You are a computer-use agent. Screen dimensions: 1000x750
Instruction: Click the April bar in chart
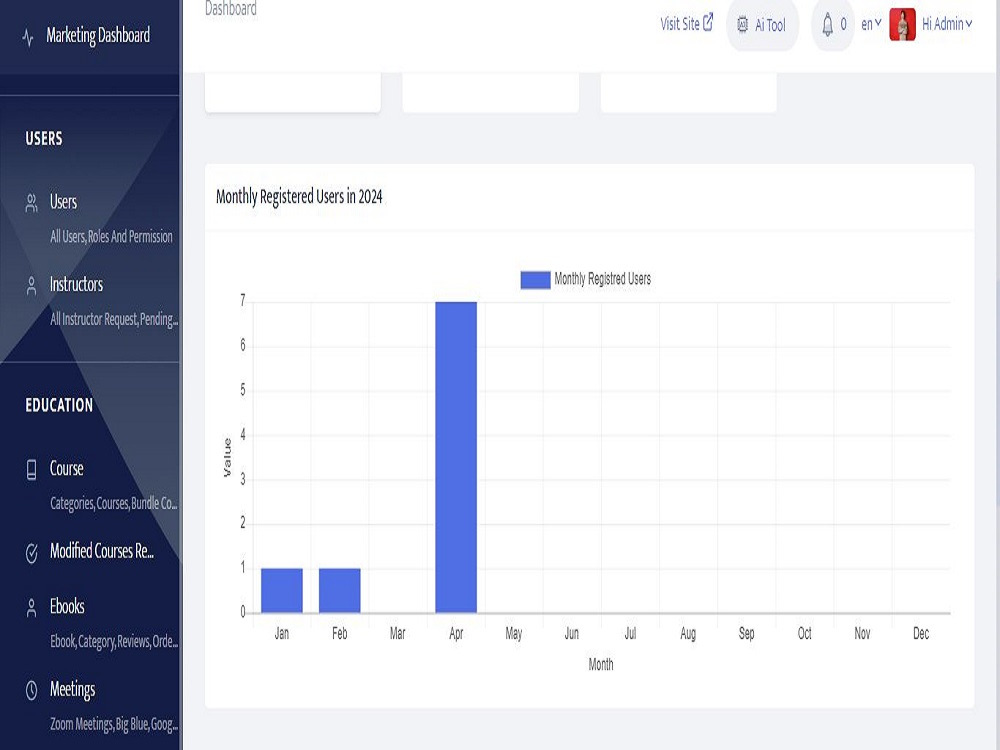pyautogui.click(x=456, y=457)
